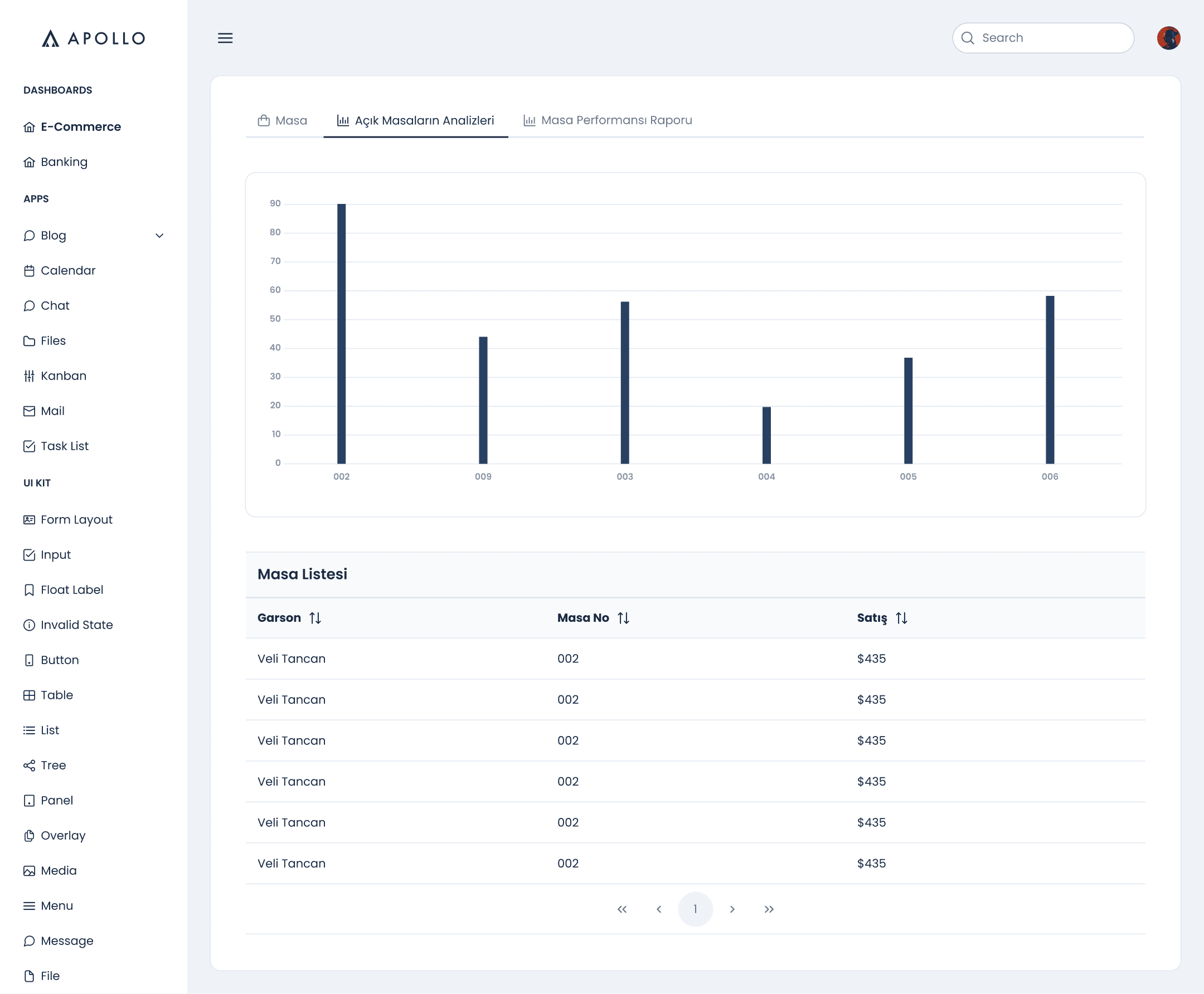Click the bar for table 009

(x=483, y=400)
